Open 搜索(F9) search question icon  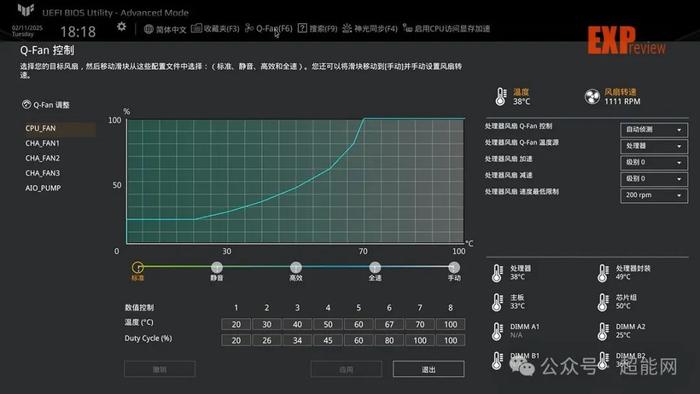[x=302, y=28]
